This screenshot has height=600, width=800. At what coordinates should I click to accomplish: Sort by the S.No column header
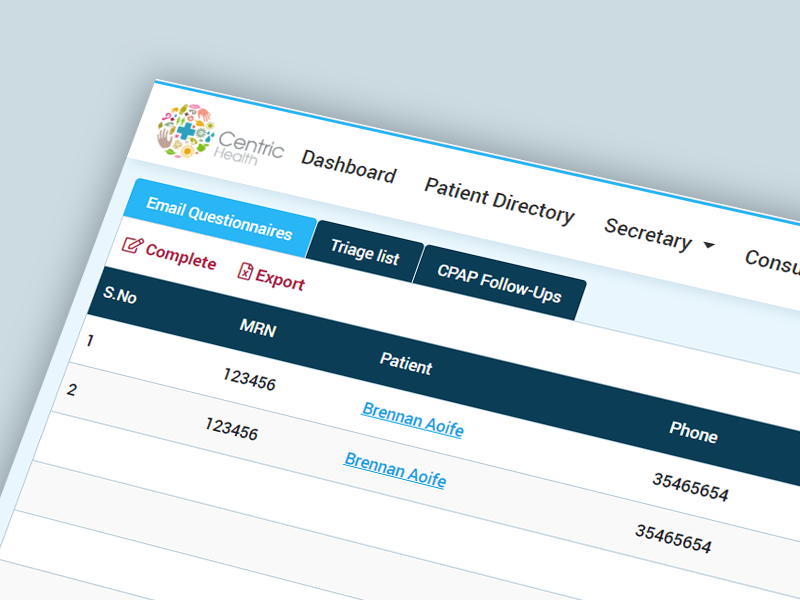120,295
